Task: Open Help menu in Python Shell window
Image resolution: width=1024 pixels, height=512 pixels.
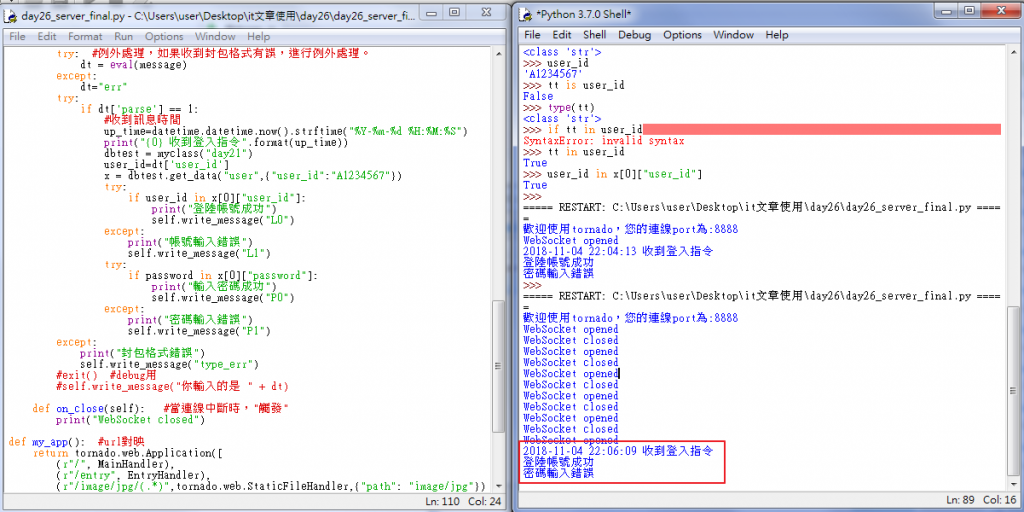Action: point(777,35)
